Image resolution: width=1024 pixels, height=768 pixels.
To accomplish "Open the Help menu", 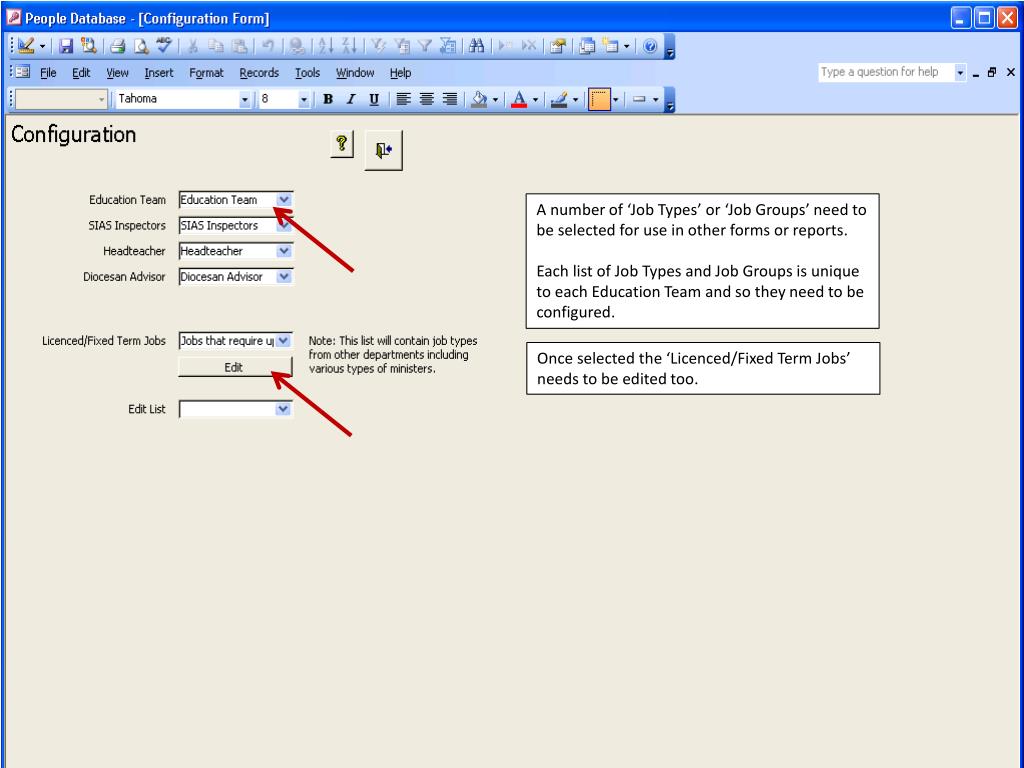I will (x=400, y=72).
